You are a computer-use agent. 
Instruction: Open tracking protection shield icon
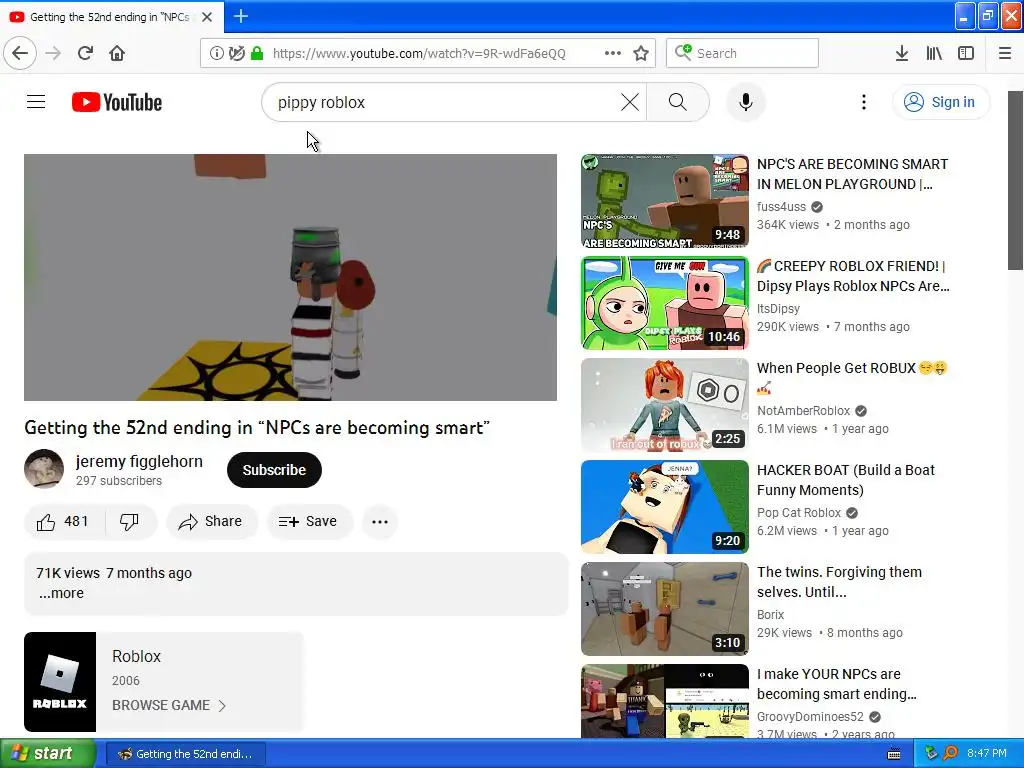click(237, 53)
